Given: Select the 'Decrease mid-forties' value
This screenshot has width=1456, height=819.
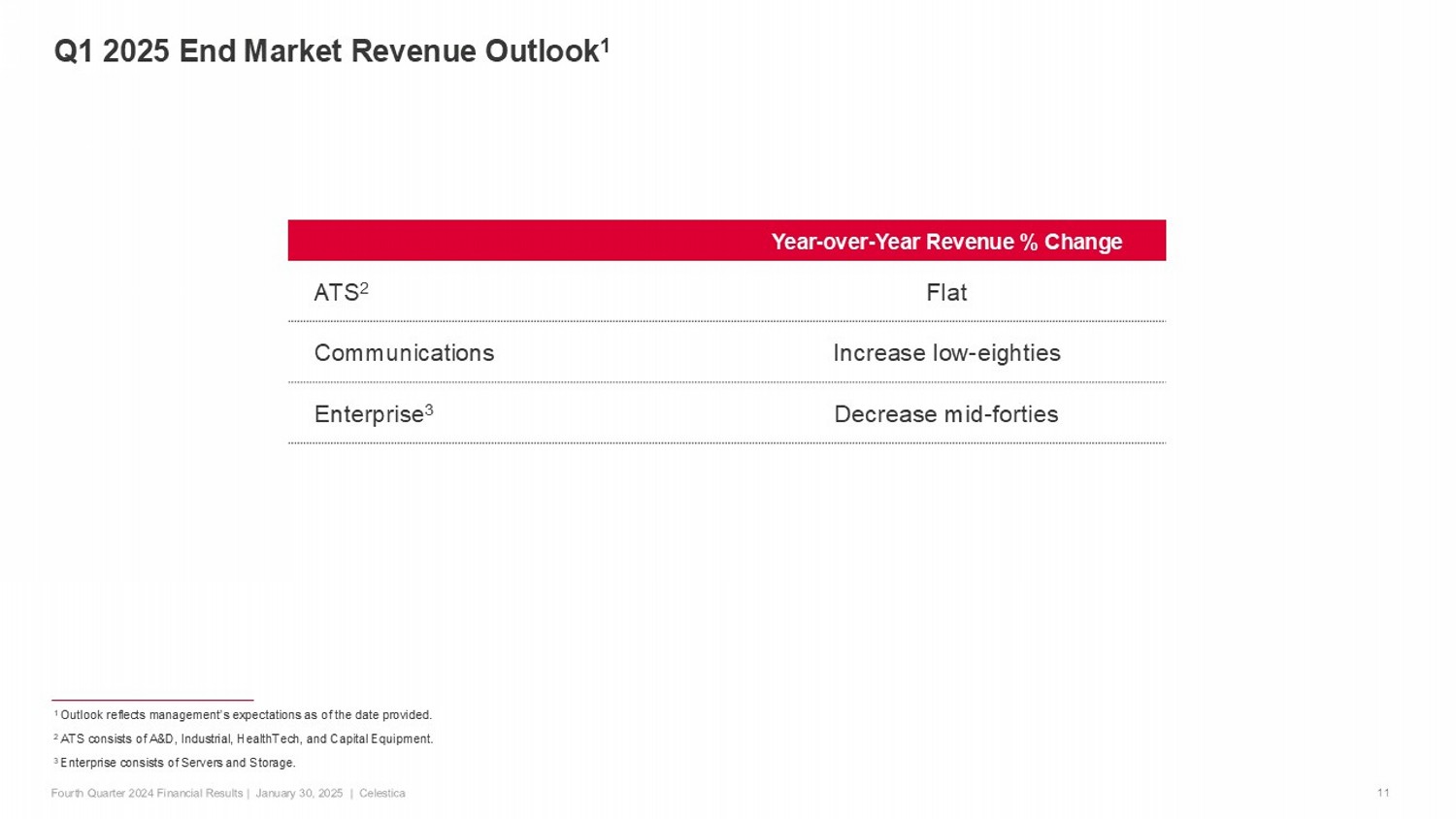Looking at the screenshot, I should (945, 414).
